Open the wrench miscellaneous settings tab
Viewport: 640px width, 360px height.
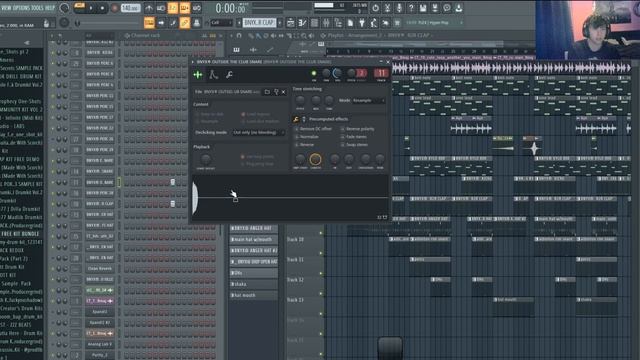[229, 75]
